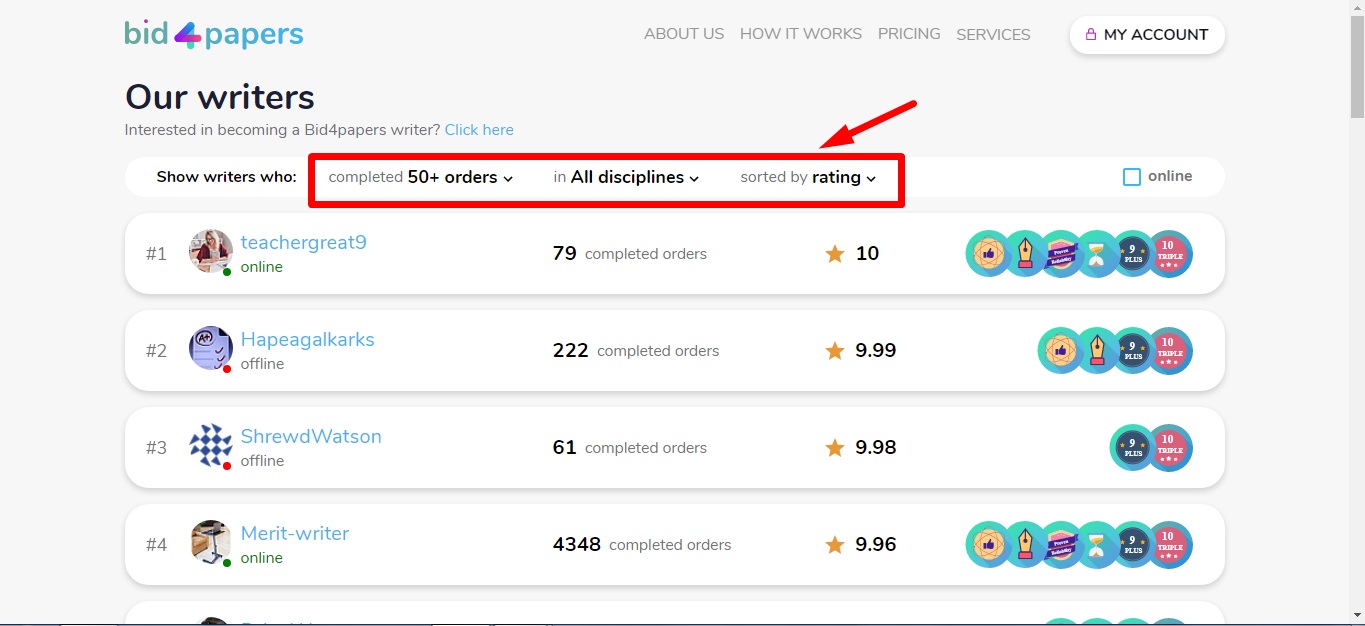Click ShrewdWatson's 9 PLUS badge

[1133, 448]
